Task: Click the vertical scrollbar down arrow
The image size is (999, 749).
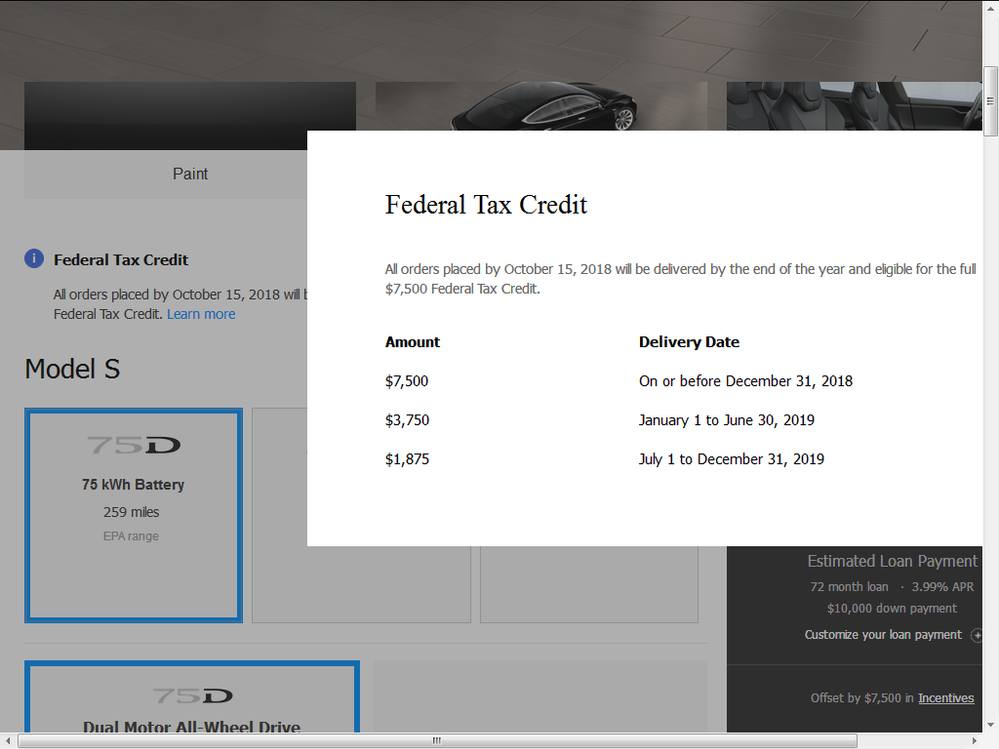Action: click(990, 724)
